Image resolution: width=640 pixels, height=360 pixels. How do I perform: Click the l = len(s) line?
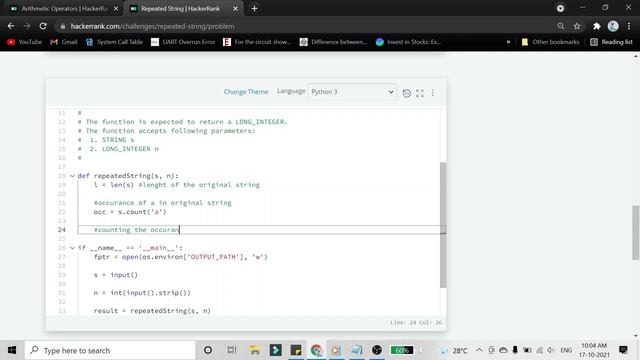[176, 185]
